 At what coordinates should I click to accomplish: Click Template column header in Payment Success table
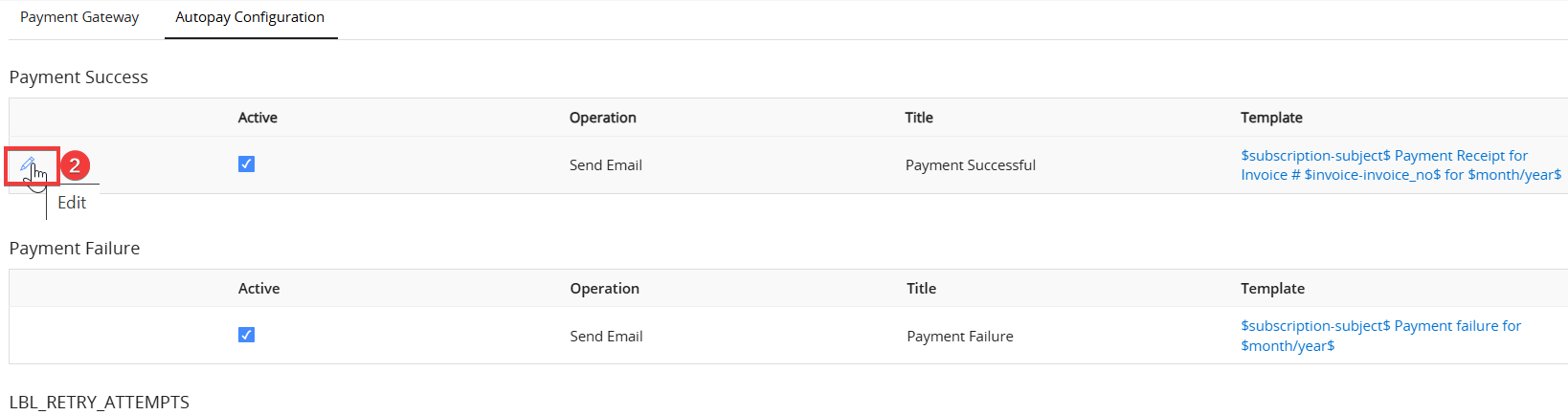(1271, 118)
